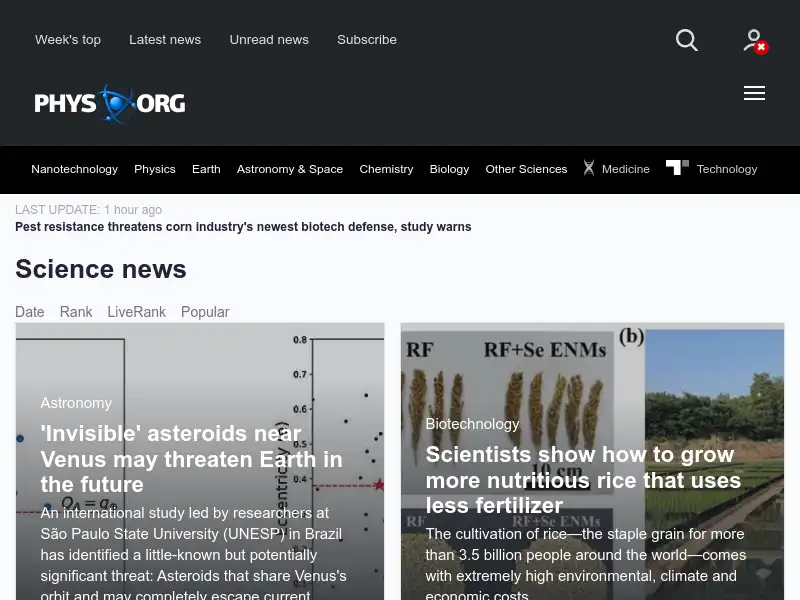Sort science news by Date
This screenshot has width=800, height=600.
(30, 312)
